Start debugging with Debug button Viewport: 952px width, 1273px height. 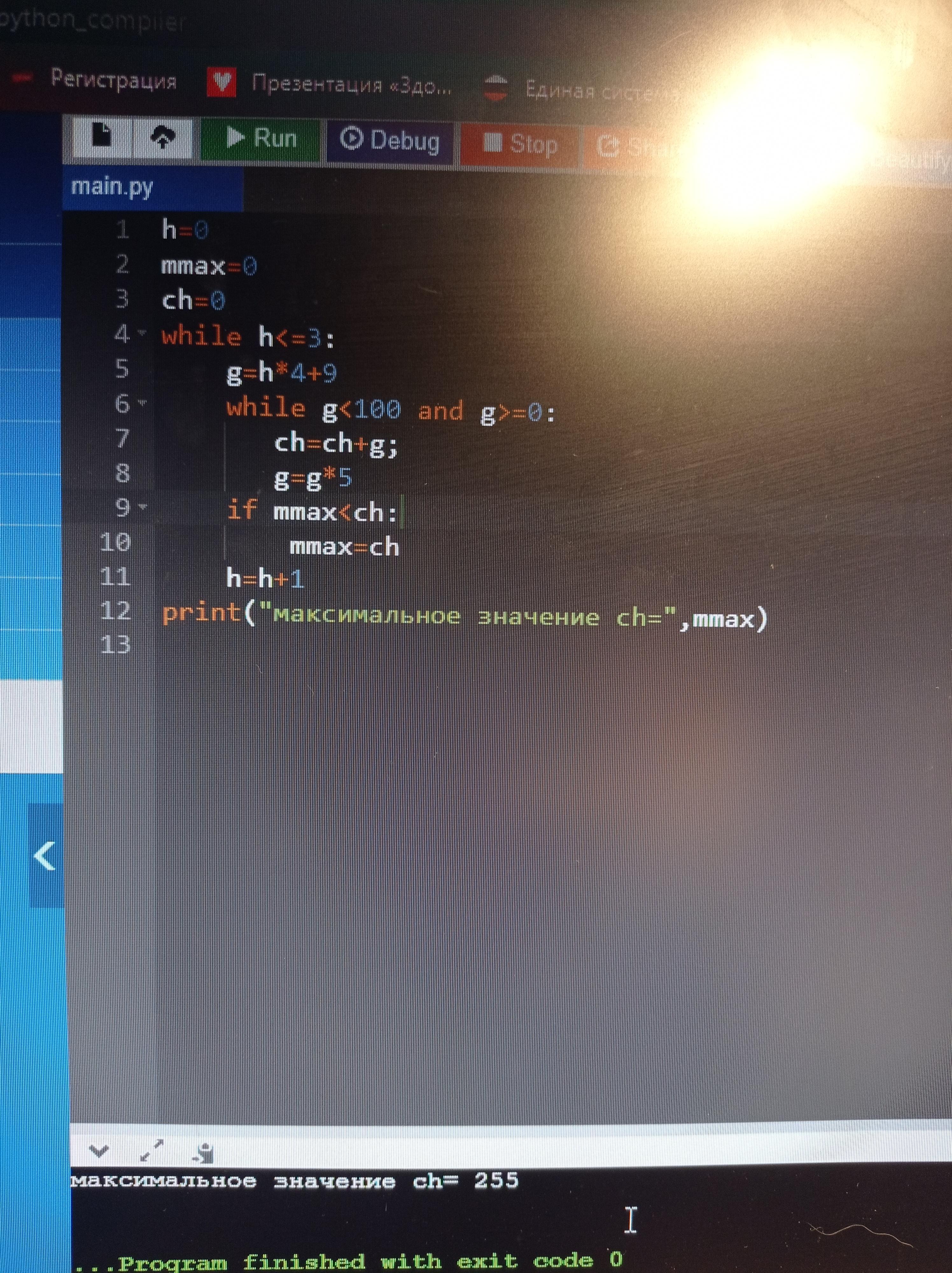[x=391, y=140]
